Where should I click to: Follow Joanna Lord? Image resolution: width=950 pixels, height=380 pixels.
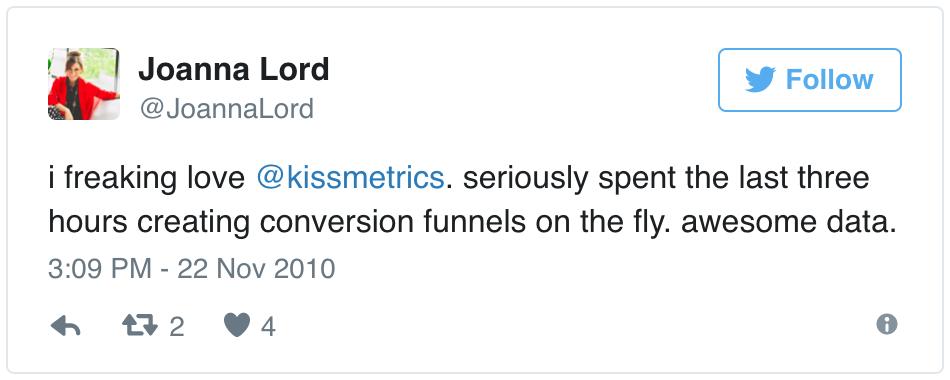809,80
